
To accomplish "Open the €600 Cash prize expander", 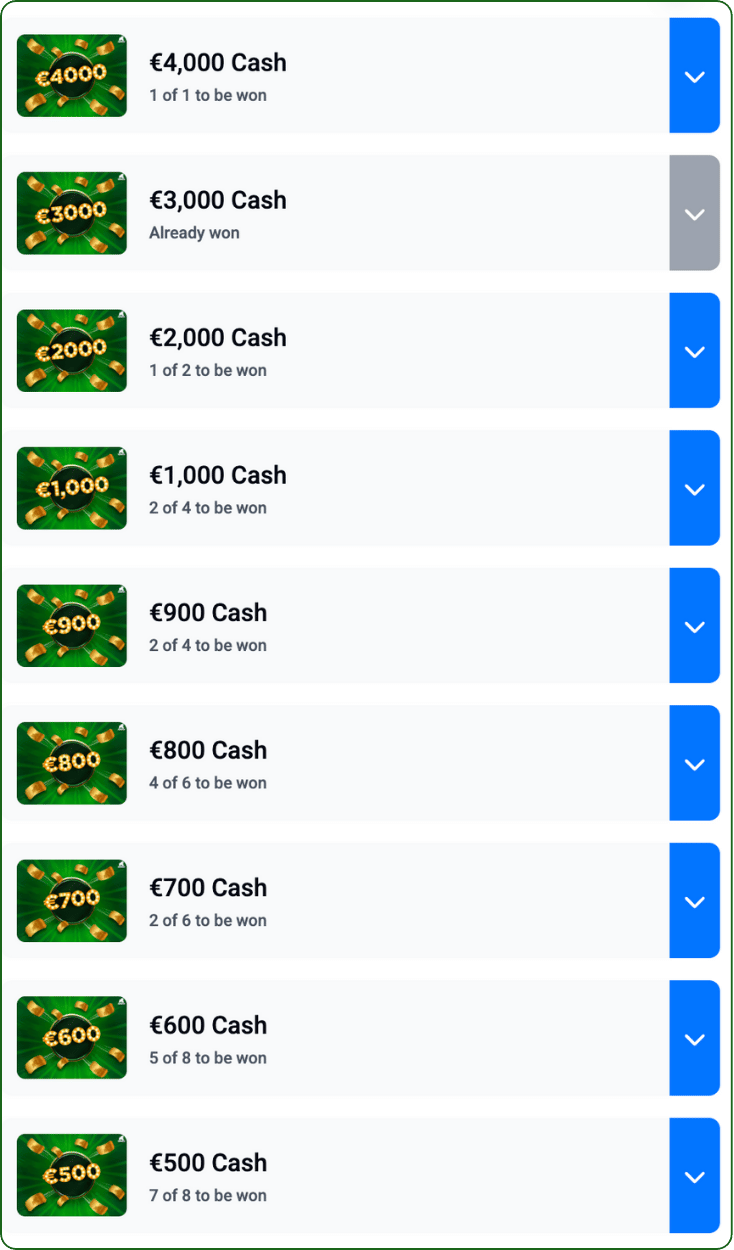I will tap(694, 1038).
